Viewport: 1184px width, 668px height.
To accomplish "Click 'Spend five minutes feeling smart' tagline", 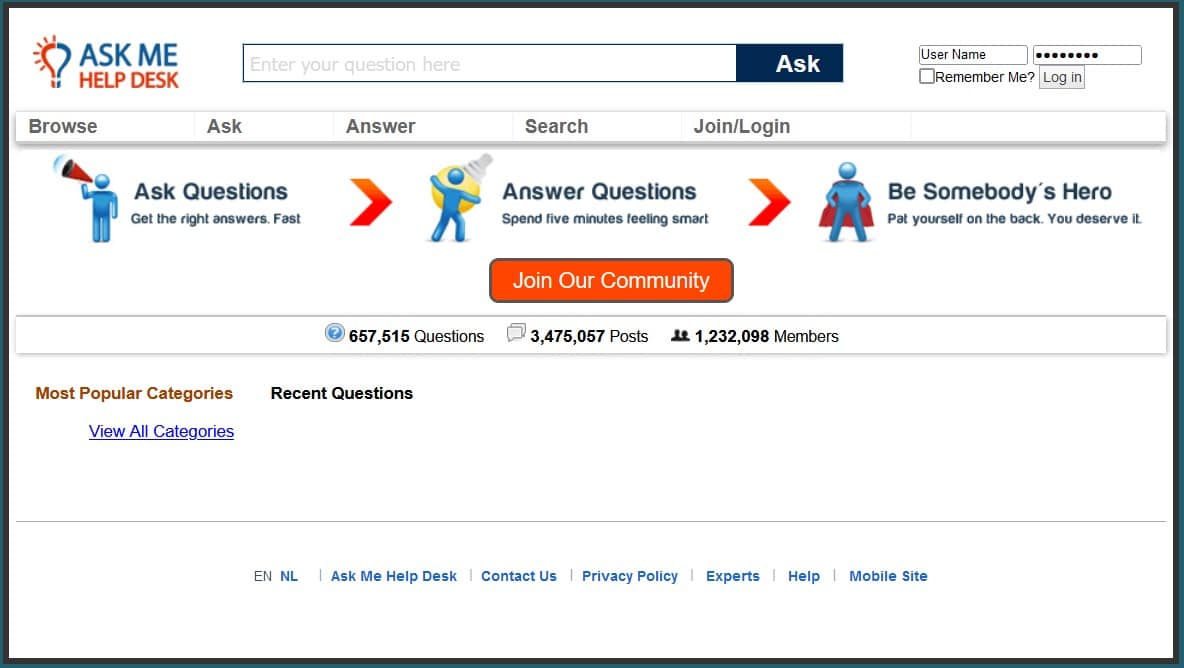I will click(605, 218).
